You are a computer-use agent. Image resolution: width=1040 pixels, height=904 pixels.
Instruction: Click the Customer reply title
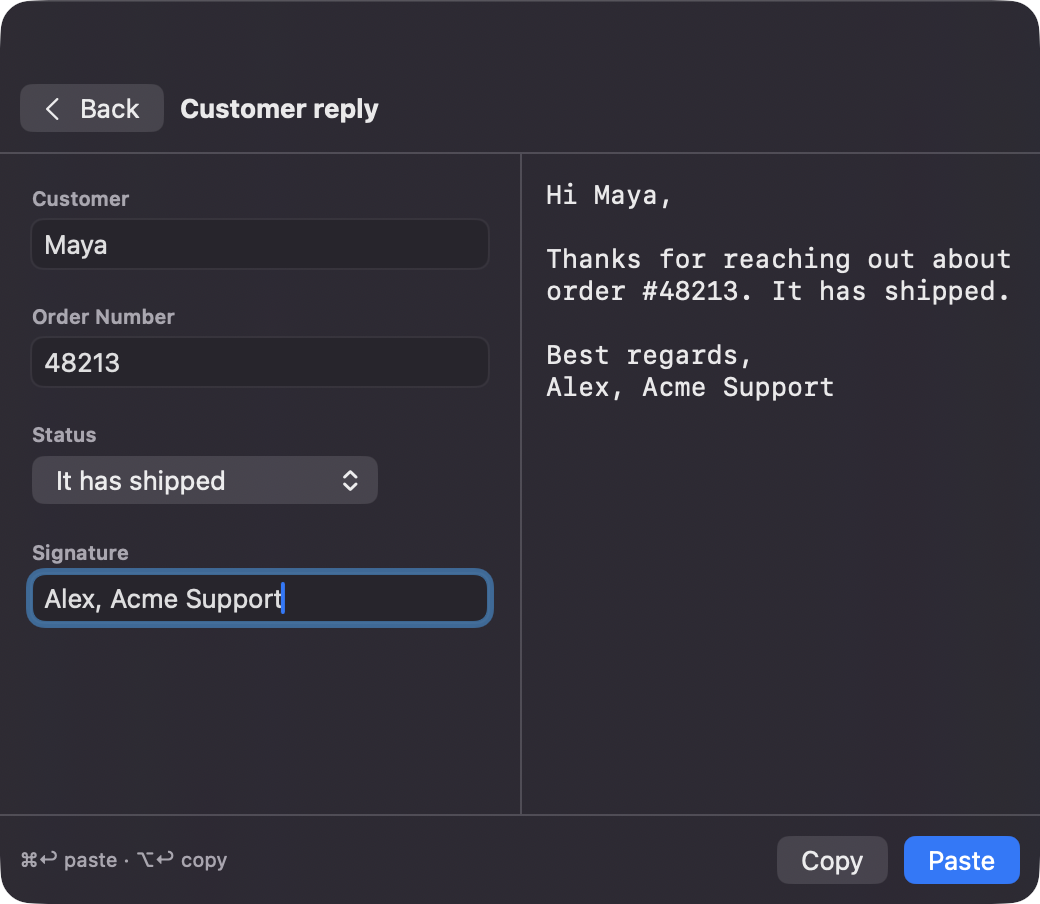click(x=279, y=109)
